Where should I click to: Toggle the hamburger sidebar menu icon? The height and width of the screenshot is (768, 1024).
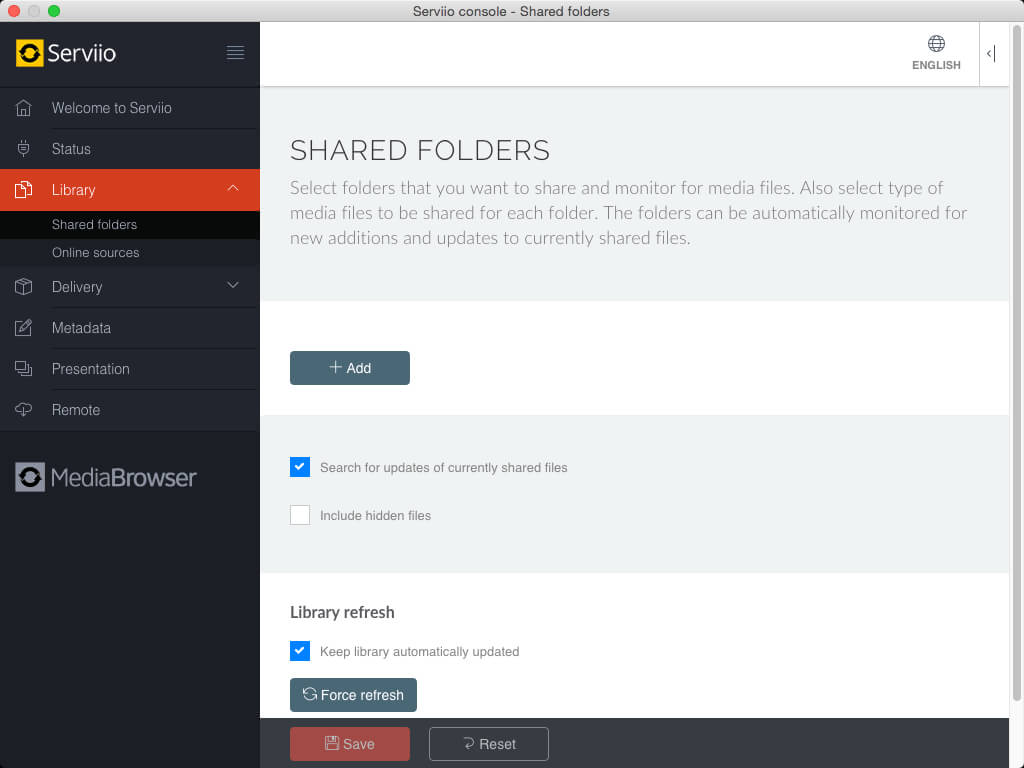(235, 53)
